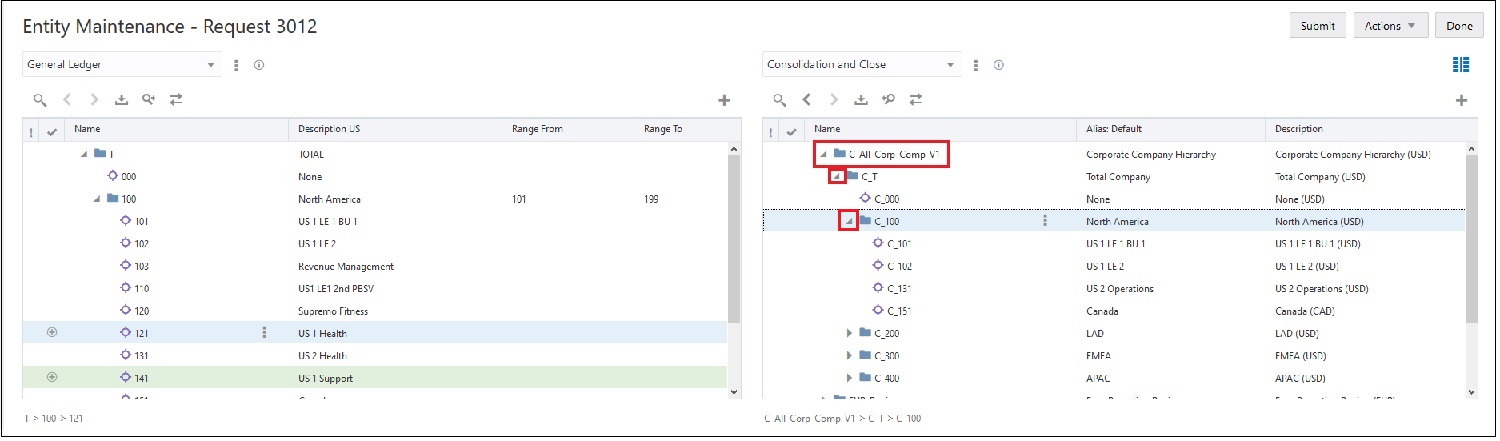Click download icon in Consolidation and Close toolbar
The height and width of the screenshot is (441, 1500).
coord(861,100)
